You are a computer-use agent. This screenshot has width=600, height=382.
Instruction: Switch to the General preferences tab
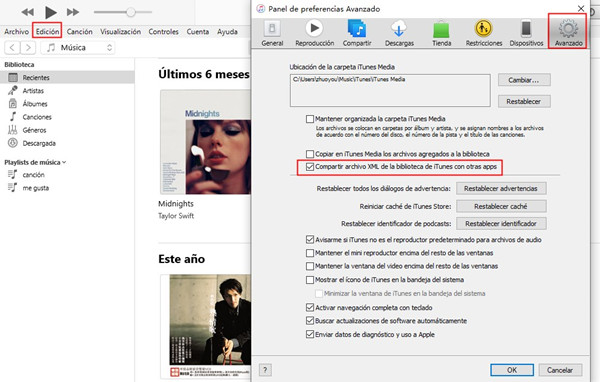click(x=272, y=33)
